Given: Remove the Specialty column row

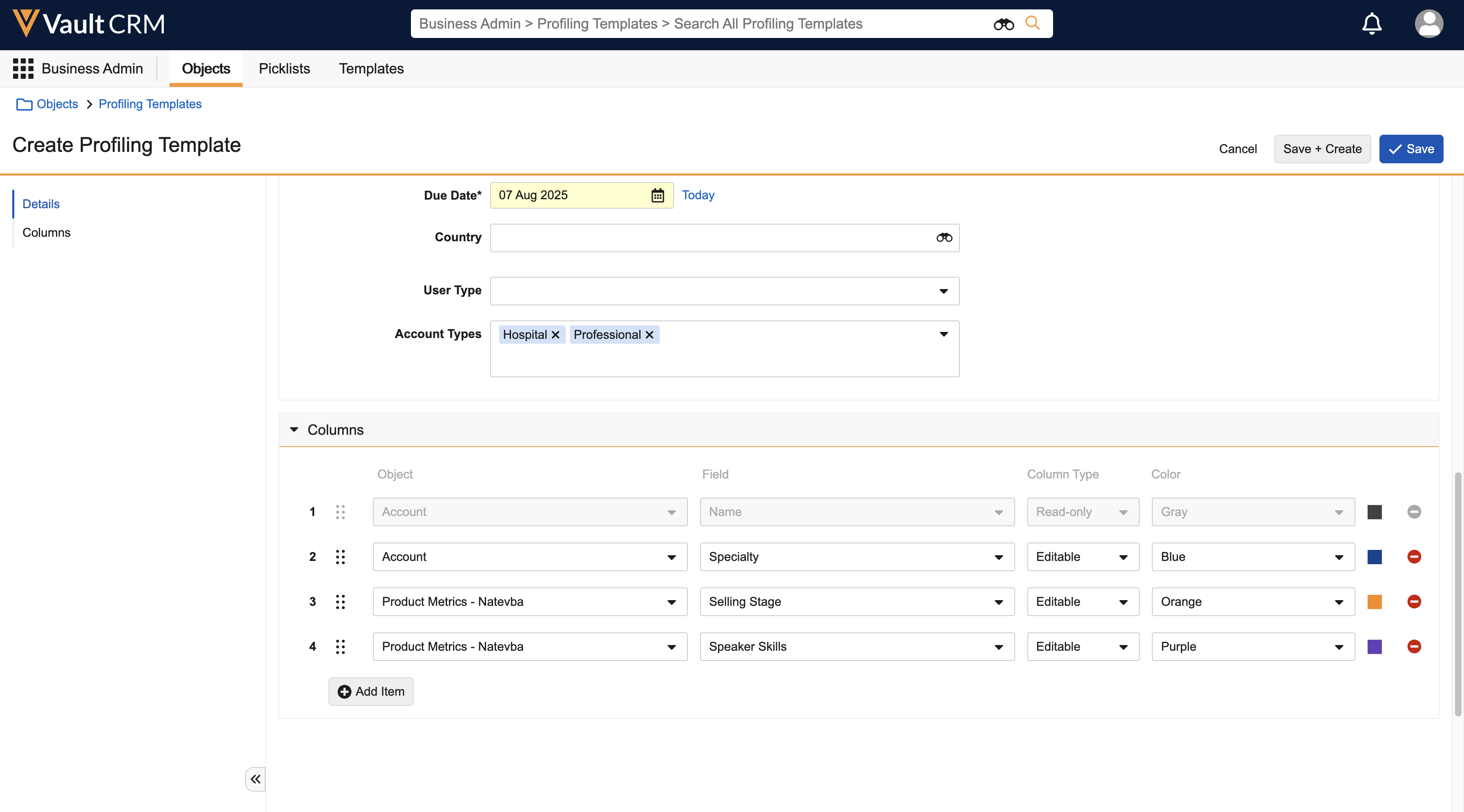Looking at the screenshot, I should [1414, 556].
